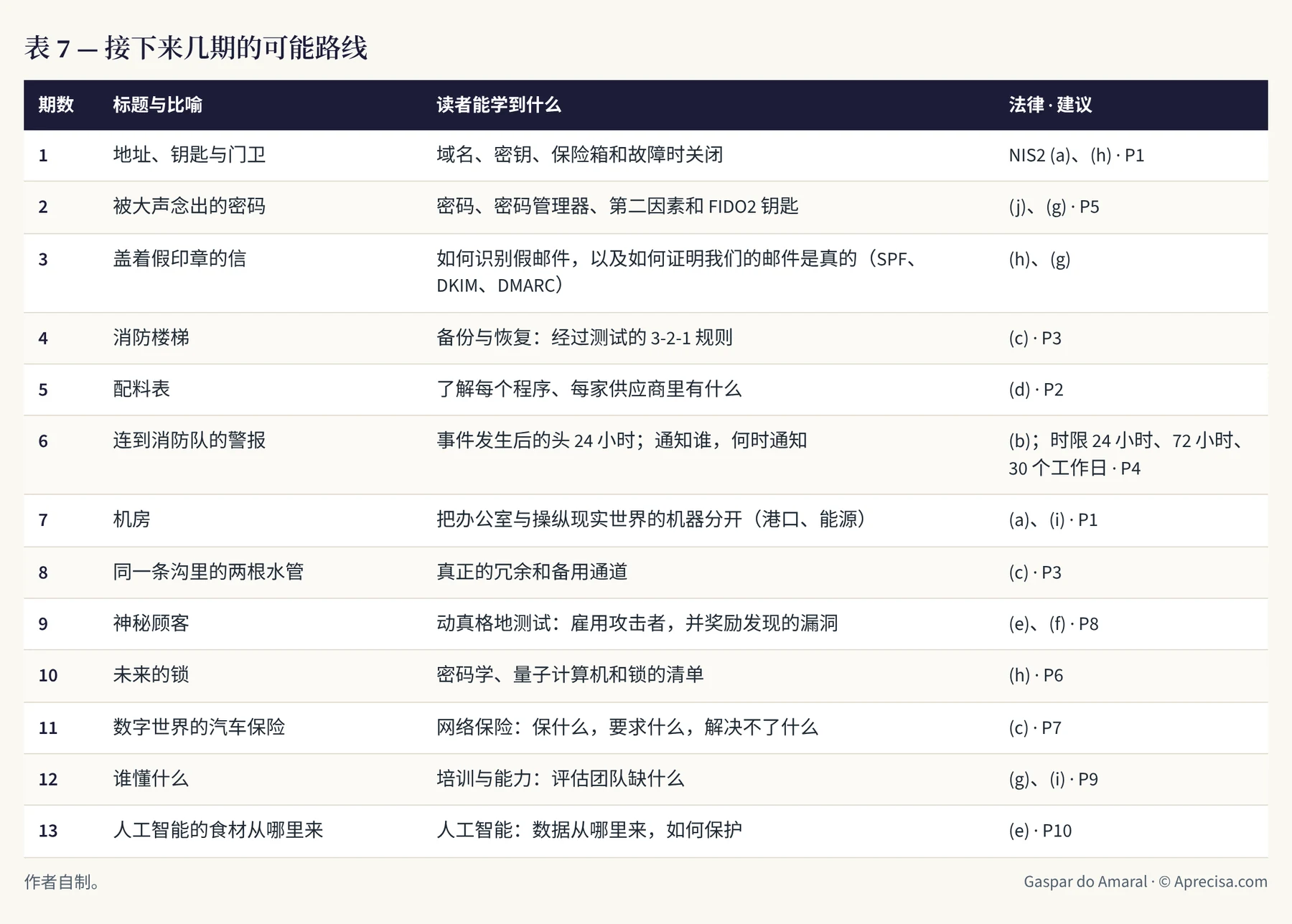Click the column header 读者能学到什么
Screen dimensions: 1292x924
[x=499, y=105]
